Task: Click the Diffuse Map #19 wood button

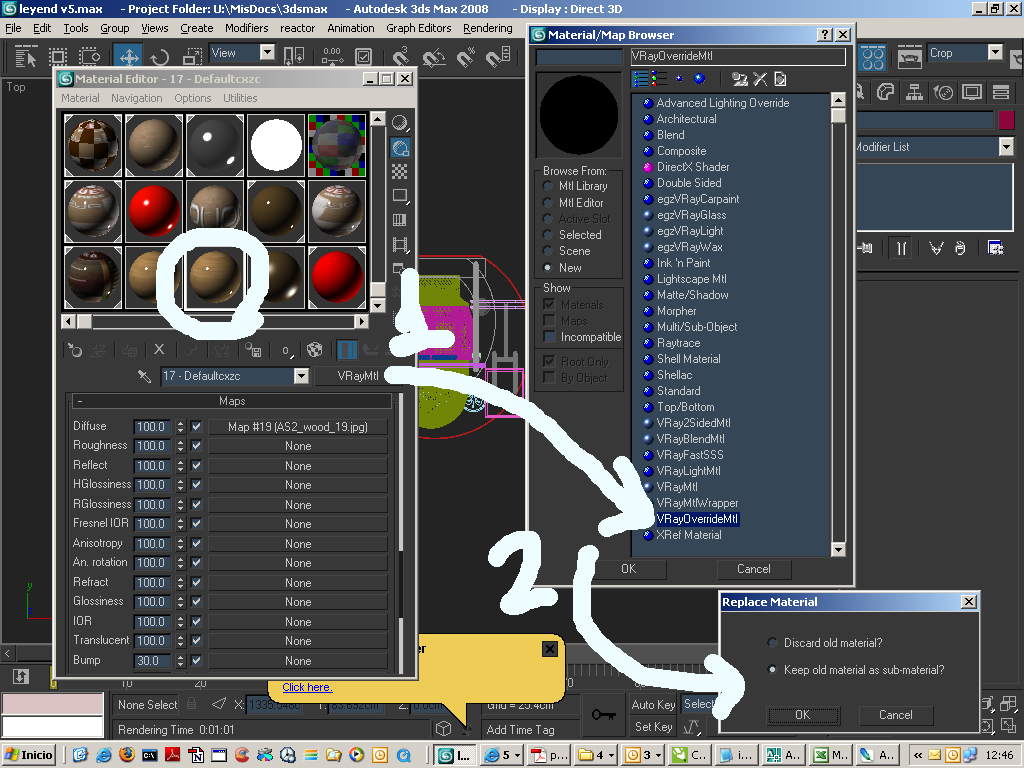Action: tap(298, 427)
